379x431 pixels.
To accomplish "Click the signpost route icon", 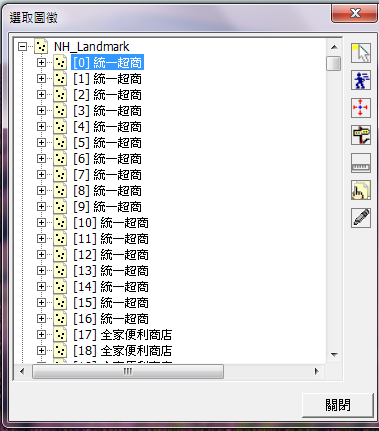I will point(361,135).
